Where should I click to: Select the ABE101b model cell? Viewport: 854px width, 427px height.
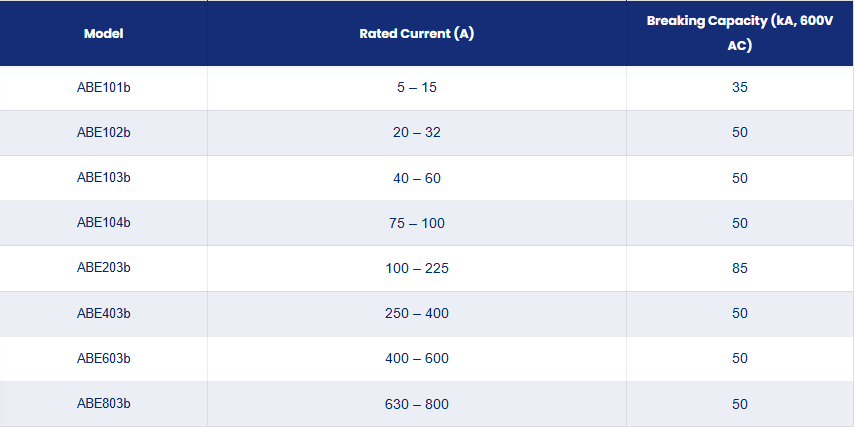point(103,88)
